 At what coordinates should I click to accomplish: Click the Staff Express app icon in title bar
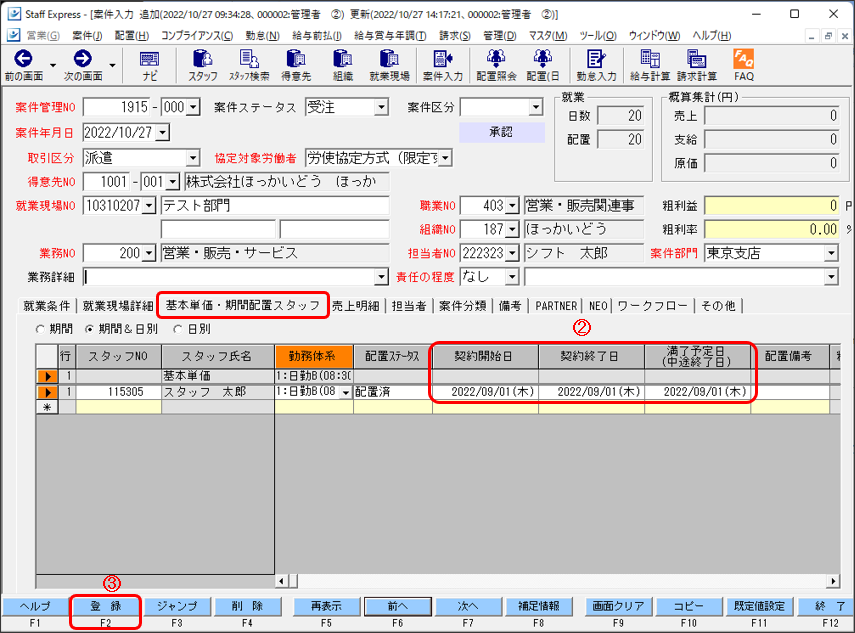tap(14, 14)
